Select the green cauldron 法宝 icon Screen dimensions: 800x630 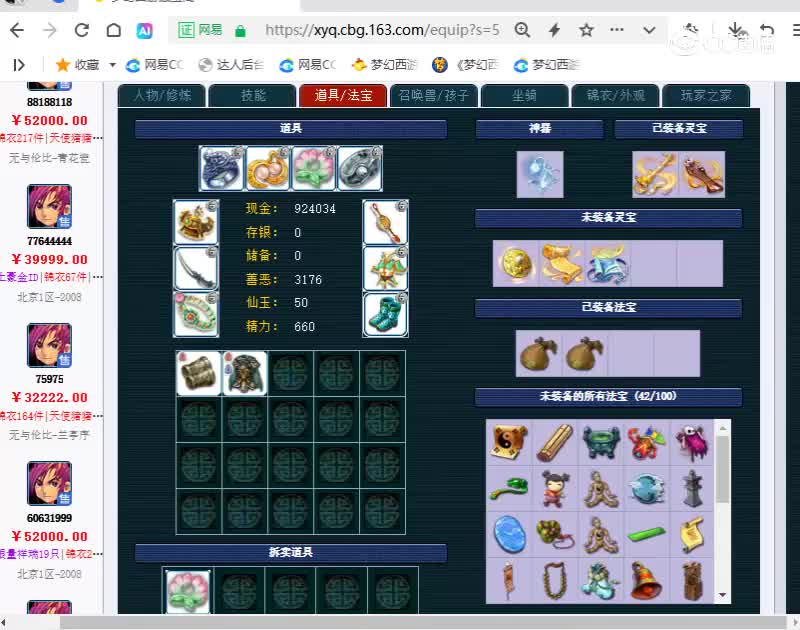click(x=601, y=442)
